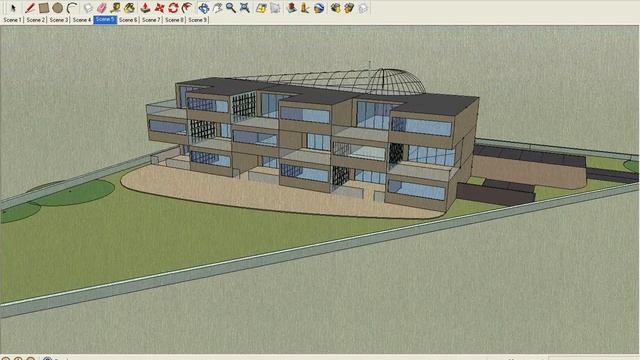The width and height of the screenshot is (640, 360).
Task: Jump to the Scene 9 tab
Action: tap(198, 20)
